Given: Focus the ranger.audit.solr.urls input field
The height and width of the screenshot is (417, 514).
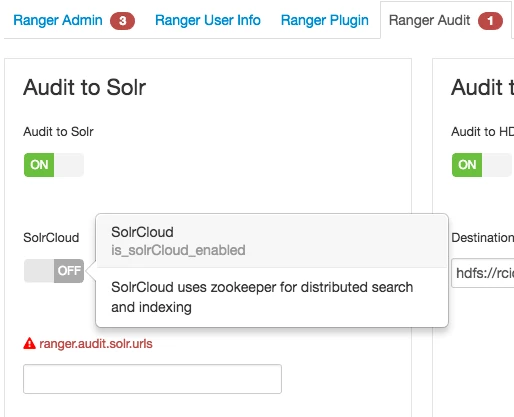Looking at the screenshot, I should (152, 379).
